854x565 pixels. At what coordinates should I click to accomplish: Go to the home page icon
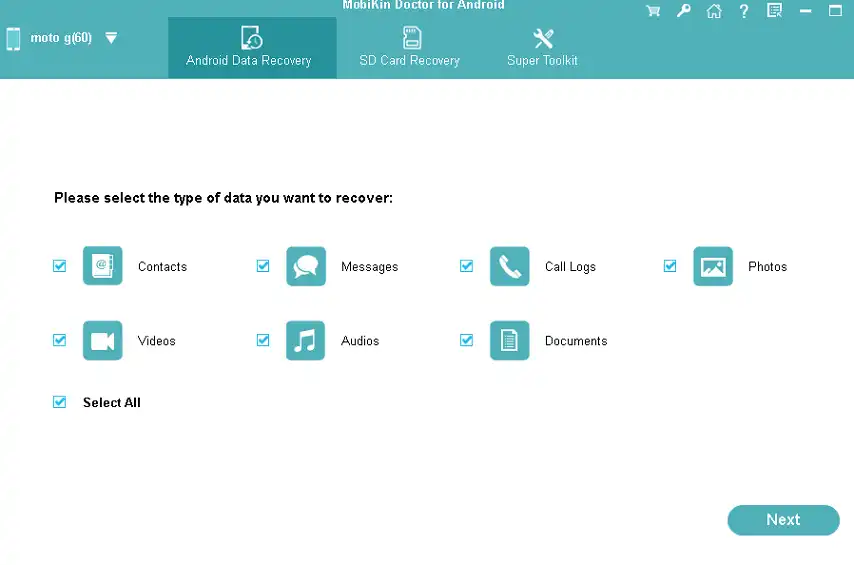[713, 11]
